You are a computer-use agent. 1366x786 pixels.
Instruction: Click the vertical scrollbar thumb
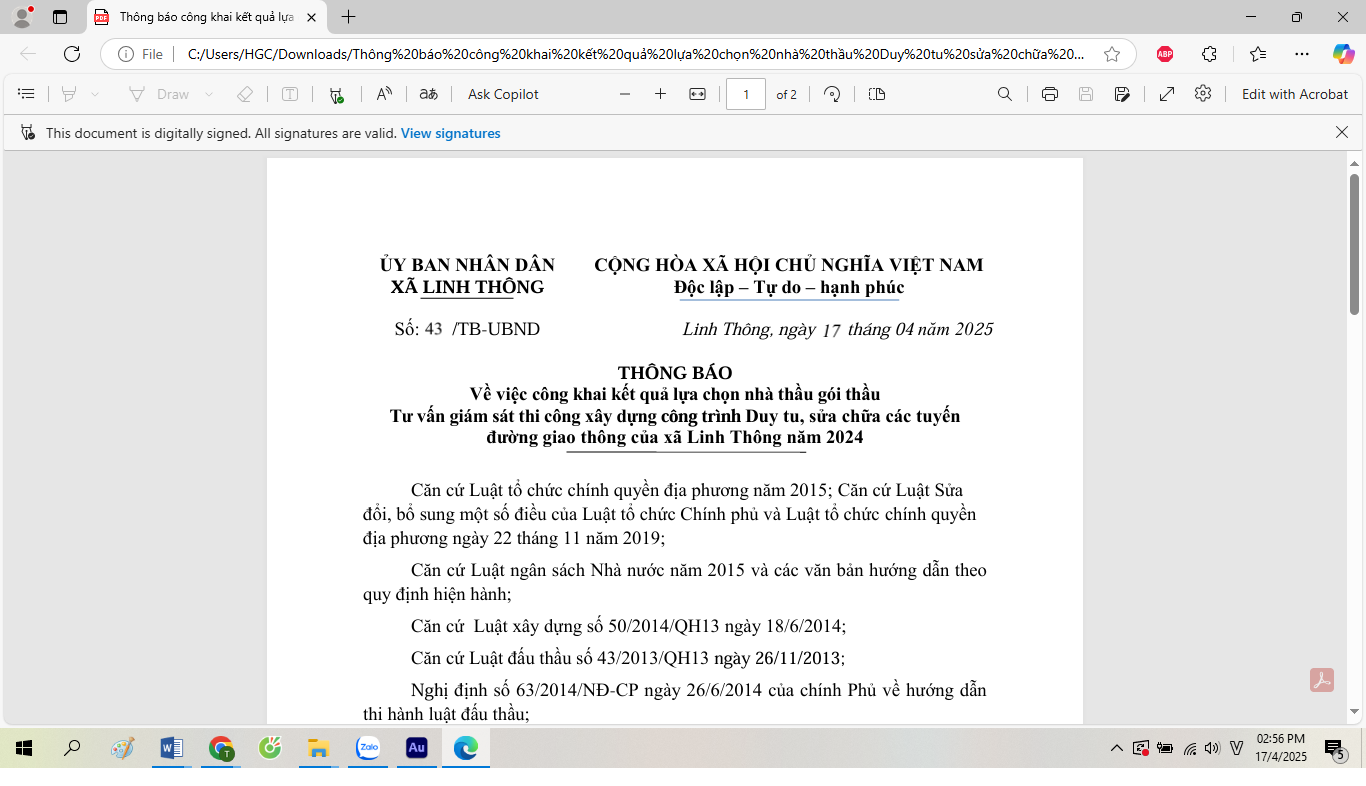point(1355,244)
